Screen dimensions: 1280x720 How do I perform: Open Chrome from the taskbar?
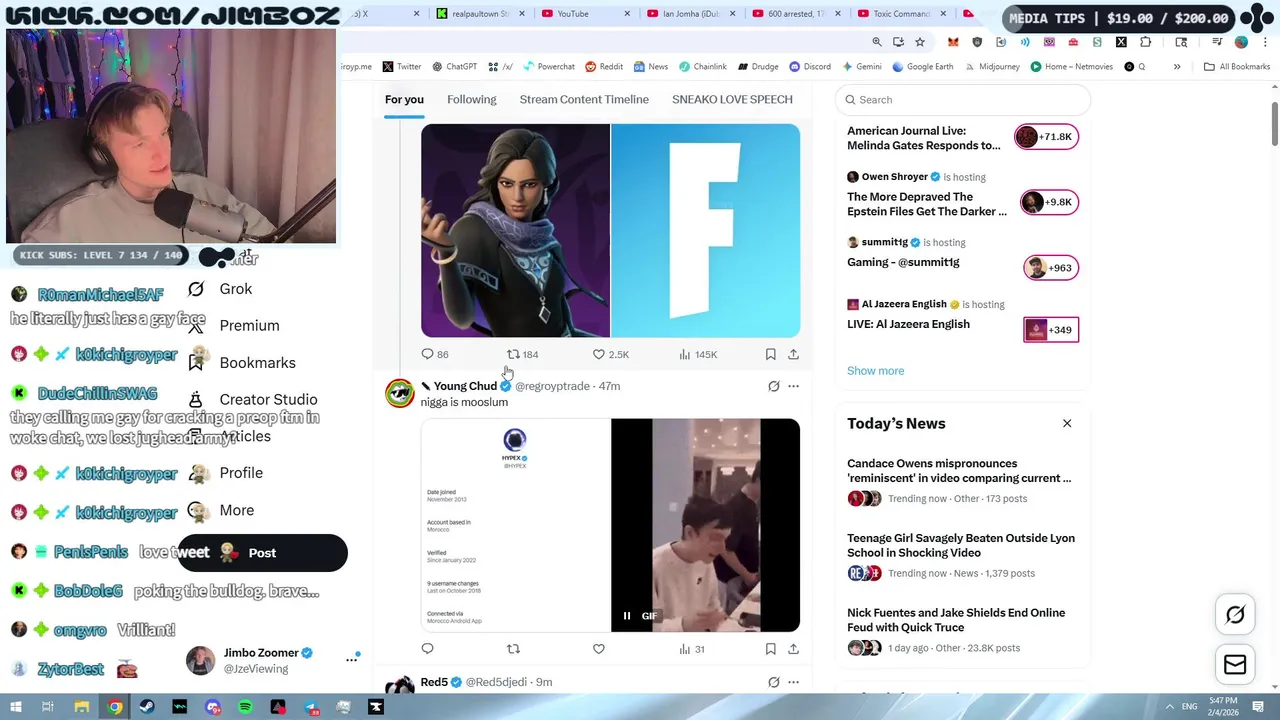click(x=115, y=707)
